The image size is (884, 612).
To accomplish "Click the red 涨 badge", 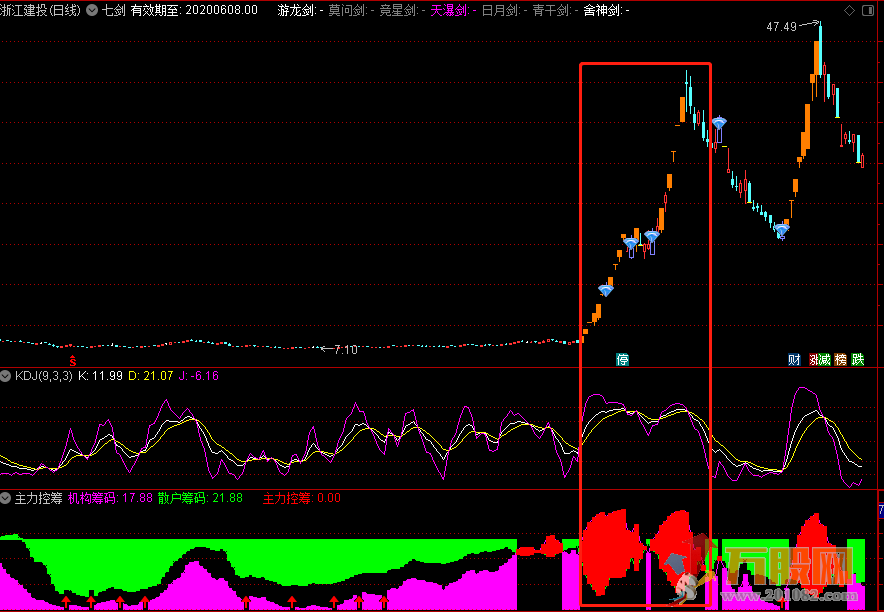I will 814,360.
